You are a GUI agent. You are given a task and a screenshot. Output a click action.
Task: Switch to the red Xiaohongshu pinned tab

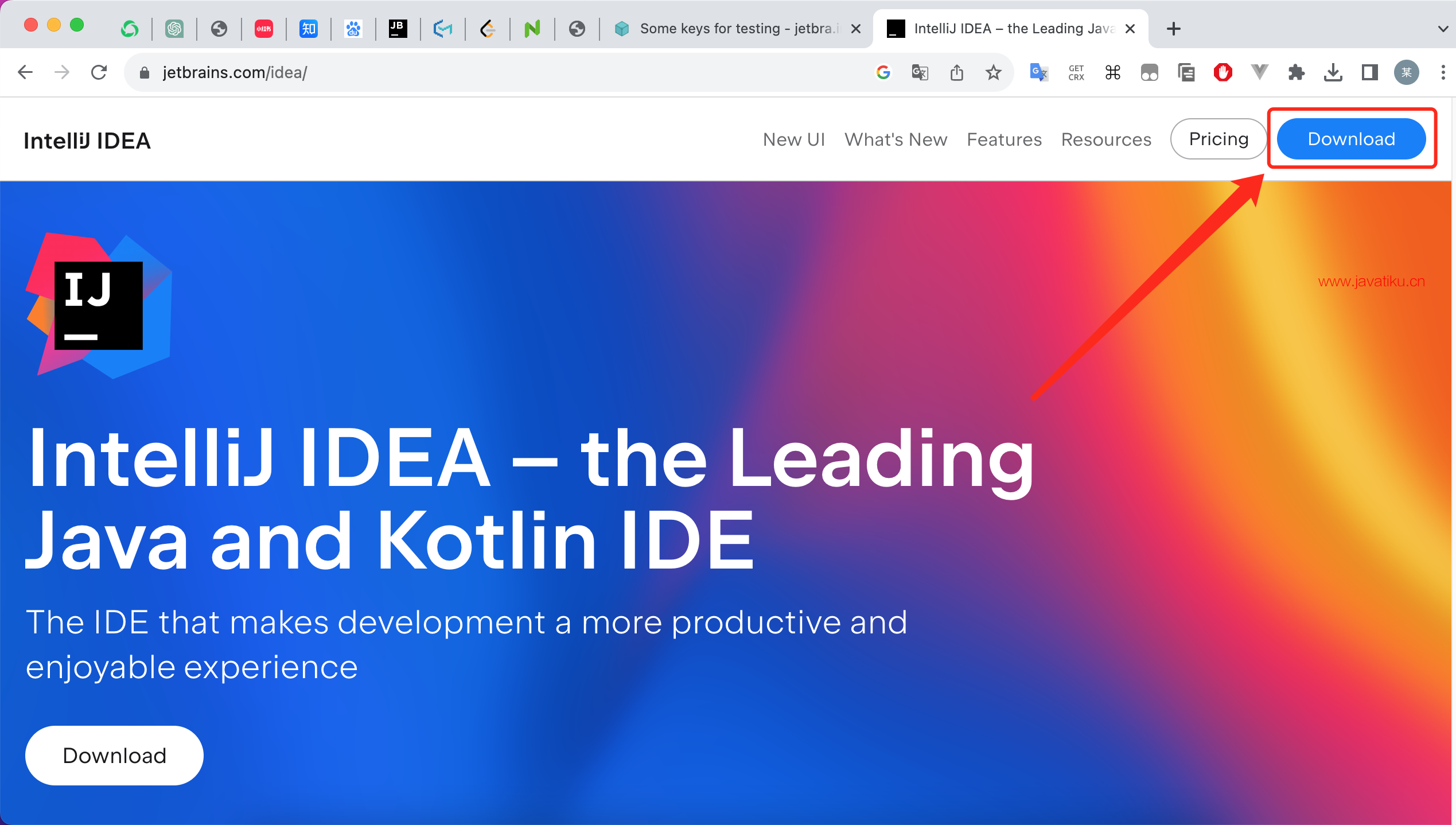264,28
